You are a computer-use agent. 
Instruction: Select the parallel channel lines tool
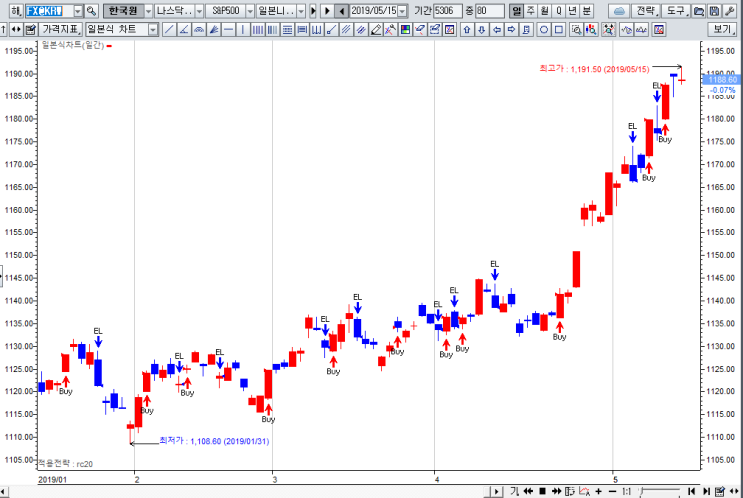[x=346, y=30]
